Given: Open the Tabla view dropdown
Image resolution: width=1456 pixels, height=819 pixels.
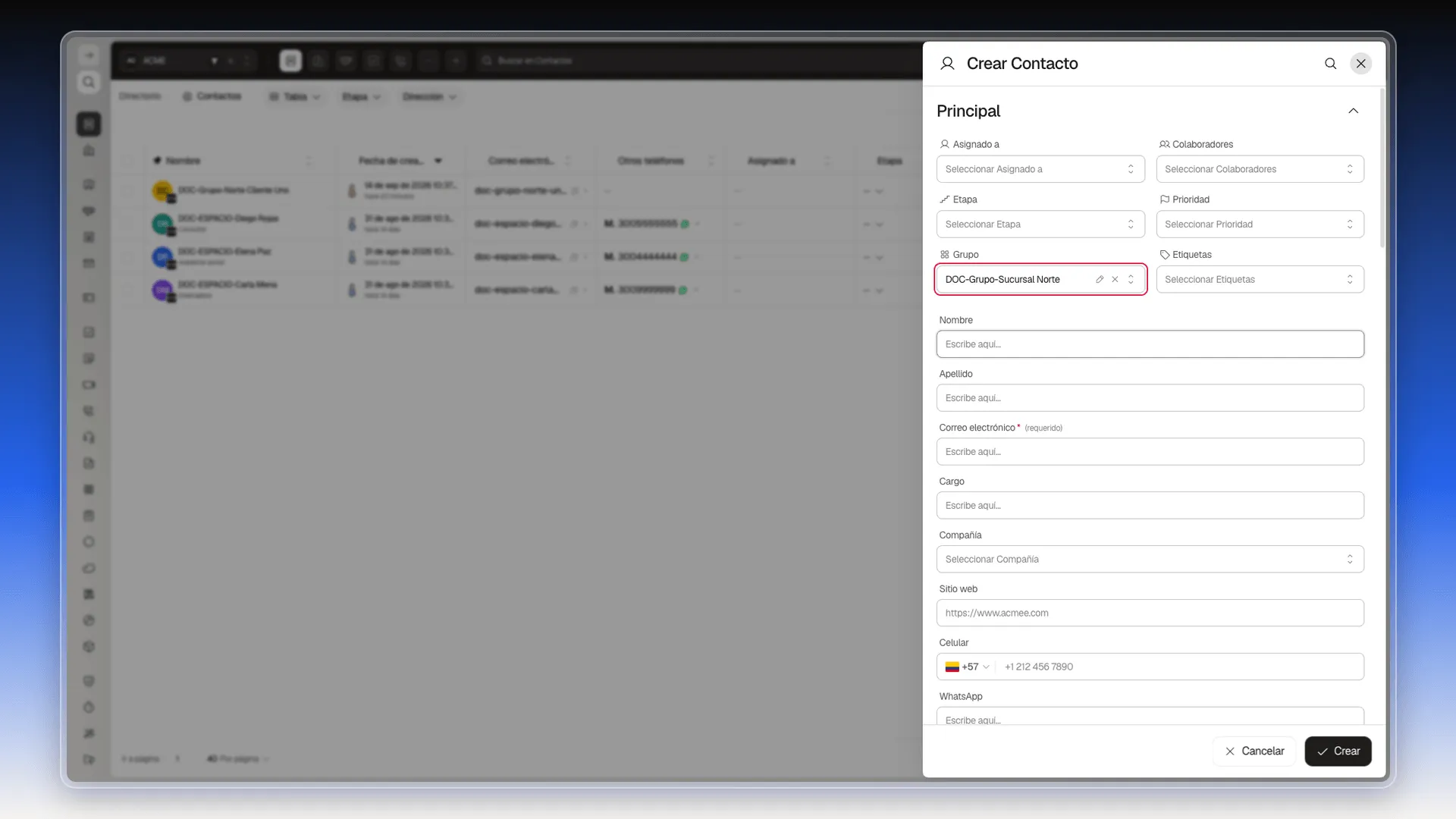Looking at the screenshot, I should 295,97.
